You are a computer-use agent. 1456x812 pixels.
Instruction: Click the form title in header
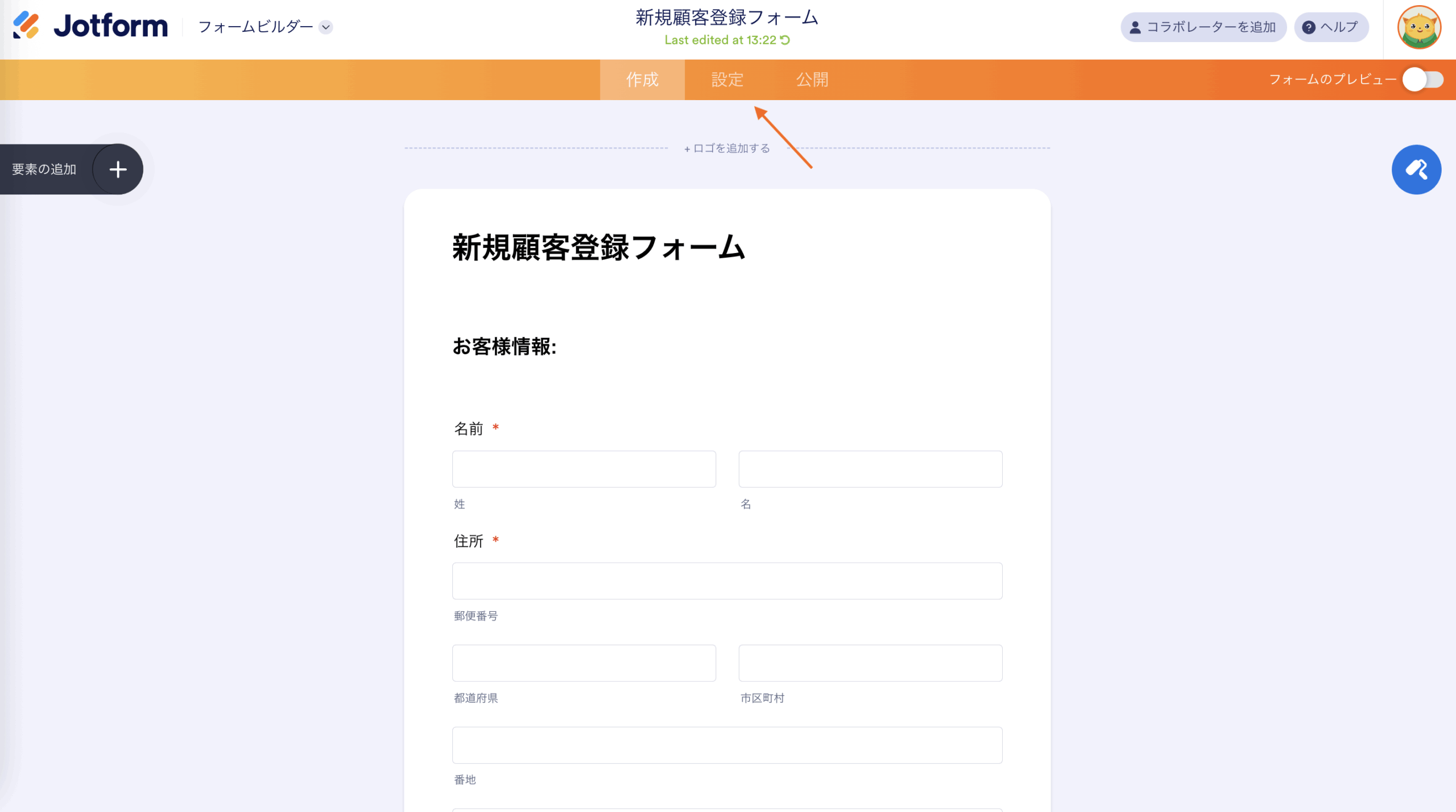(x=727, y=18)
